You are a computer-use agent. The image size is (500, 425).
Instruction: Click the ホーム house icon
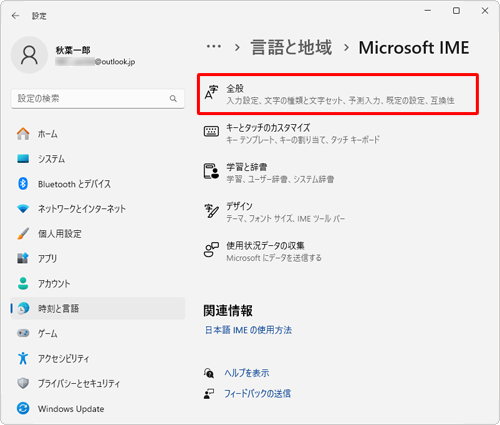(x=23, y=134)
